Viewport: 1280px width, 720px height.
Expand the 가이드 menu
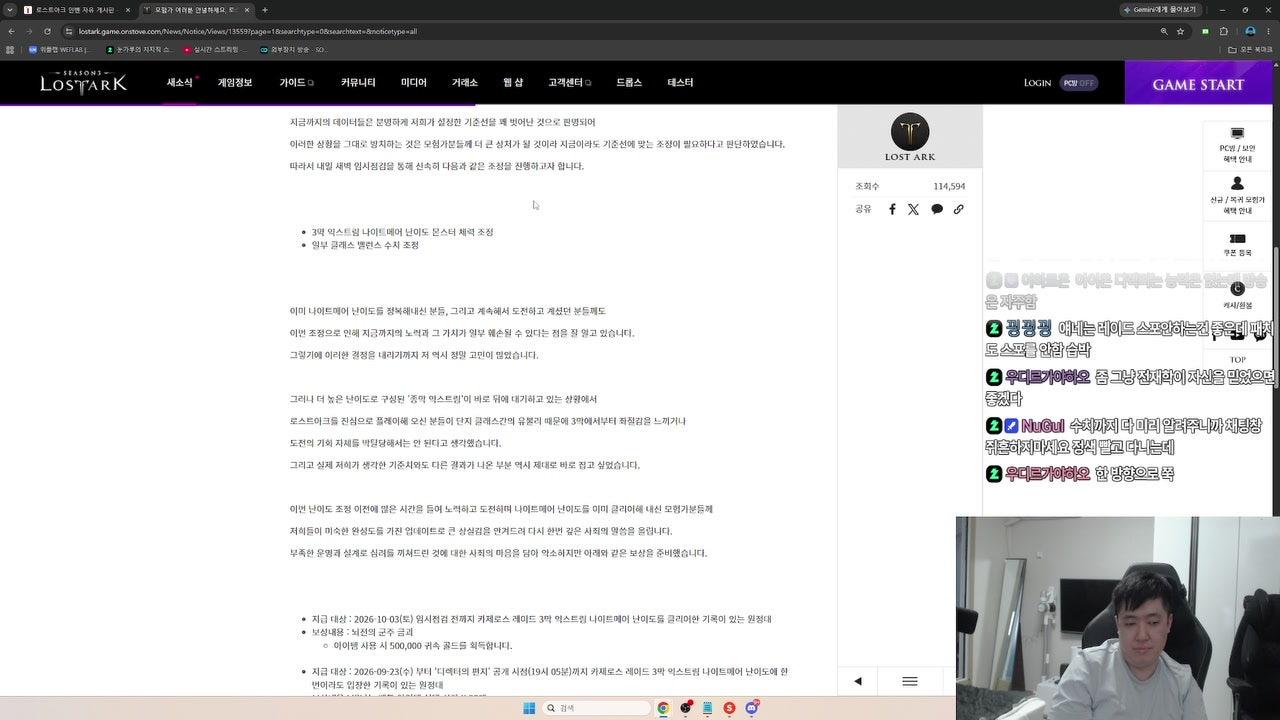click(296, 83)
